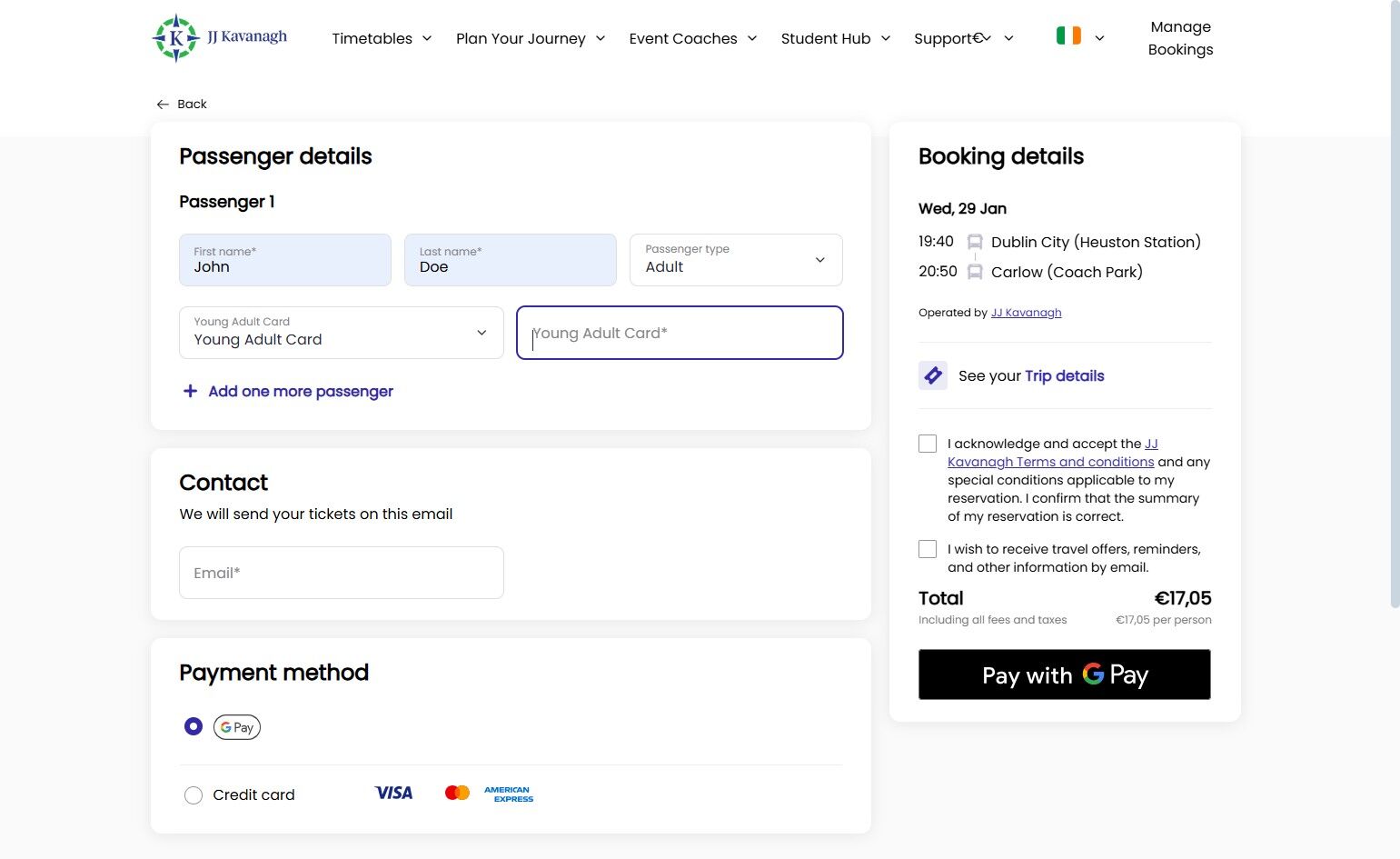This screenshot has height=859, width=1400.
Task: Click the Irish flag language icon
Action: click(x=1068, y=36)
